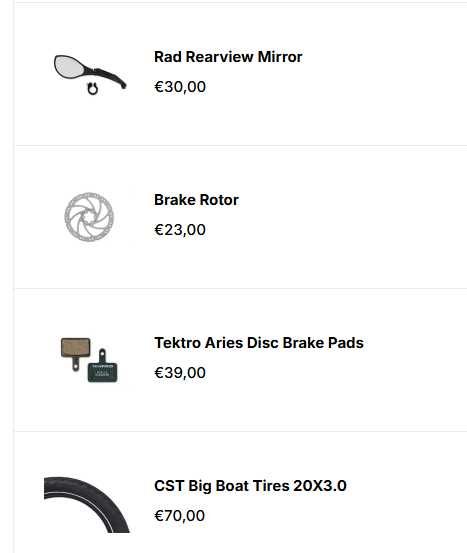View CST Big Boat Tires 20X3.0 title
Screen dimensions: 467x553
coord(250,486)
